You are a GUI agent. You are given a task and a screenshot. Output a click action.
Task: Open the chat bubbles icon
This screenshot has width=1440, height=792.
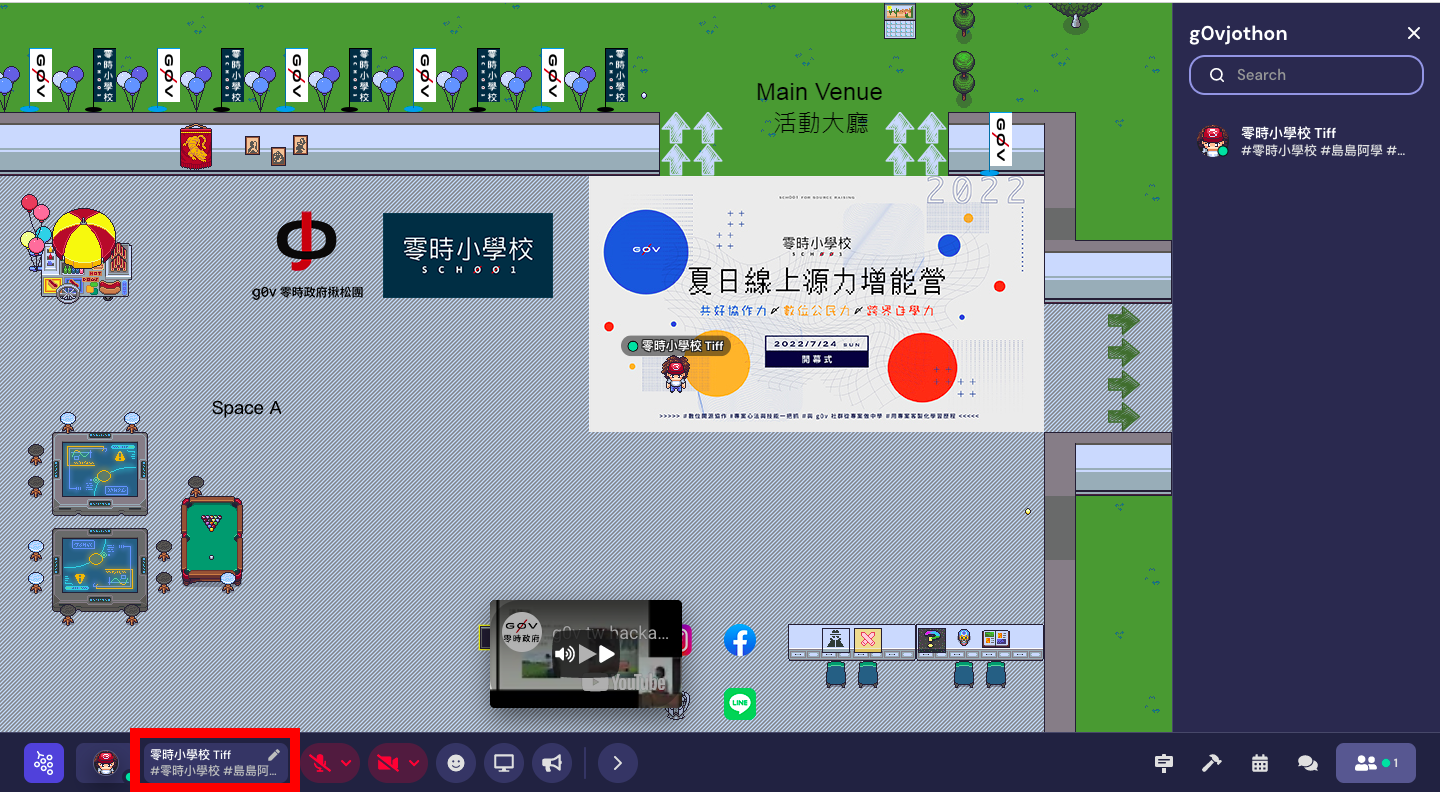coord(1308,763)
